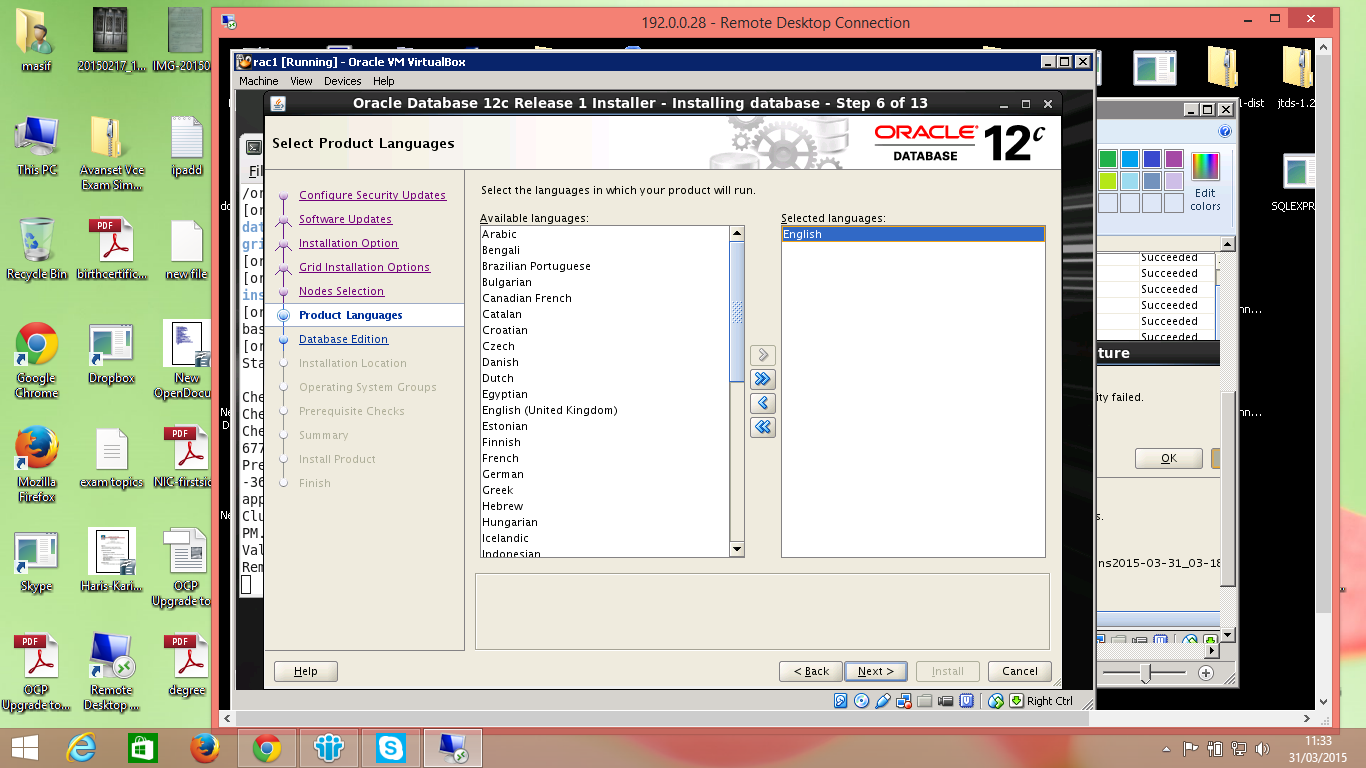
Task: Select This PC desktop icon
Action: [36, 145]
